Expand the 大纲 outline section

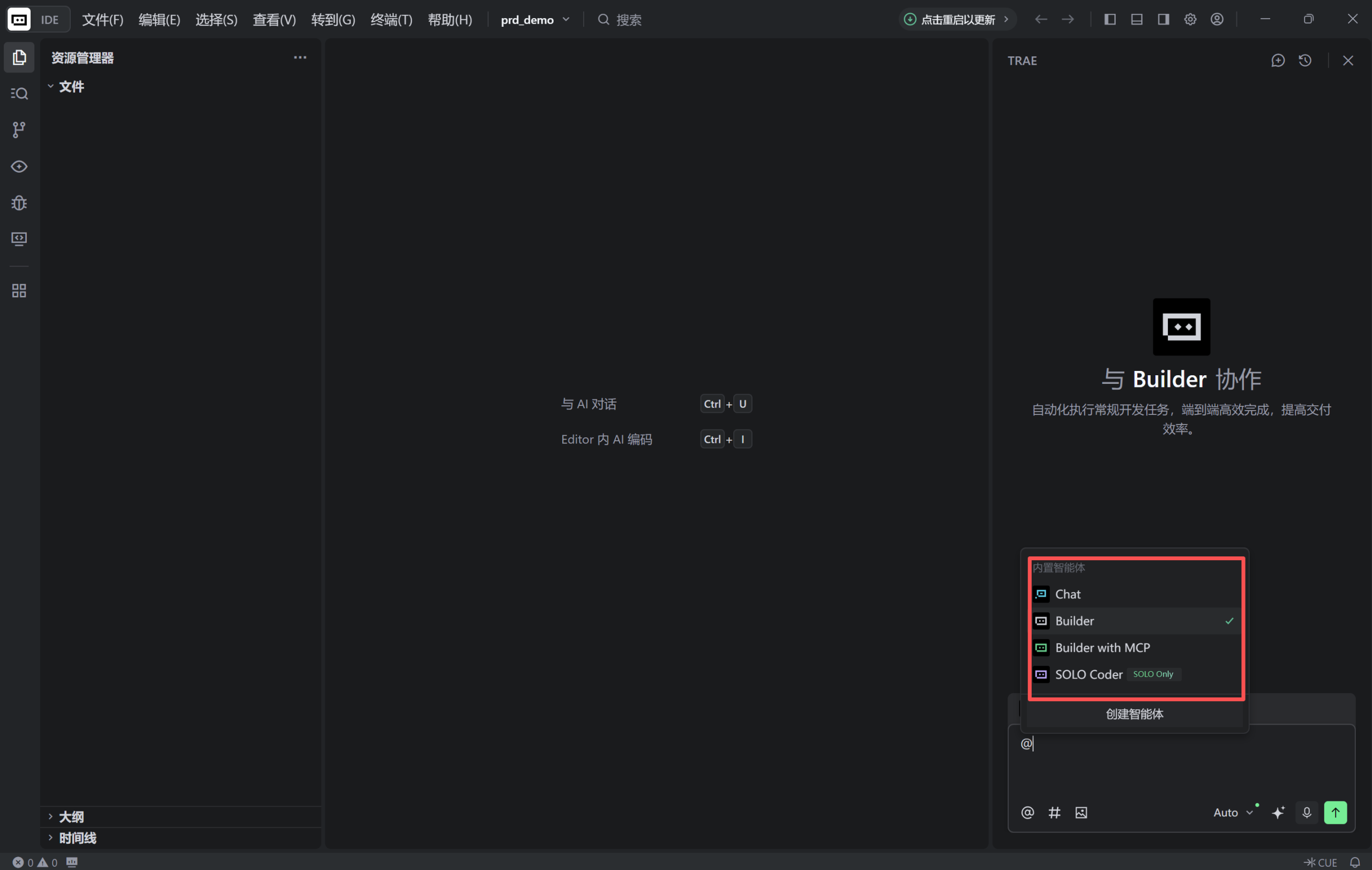71,816
